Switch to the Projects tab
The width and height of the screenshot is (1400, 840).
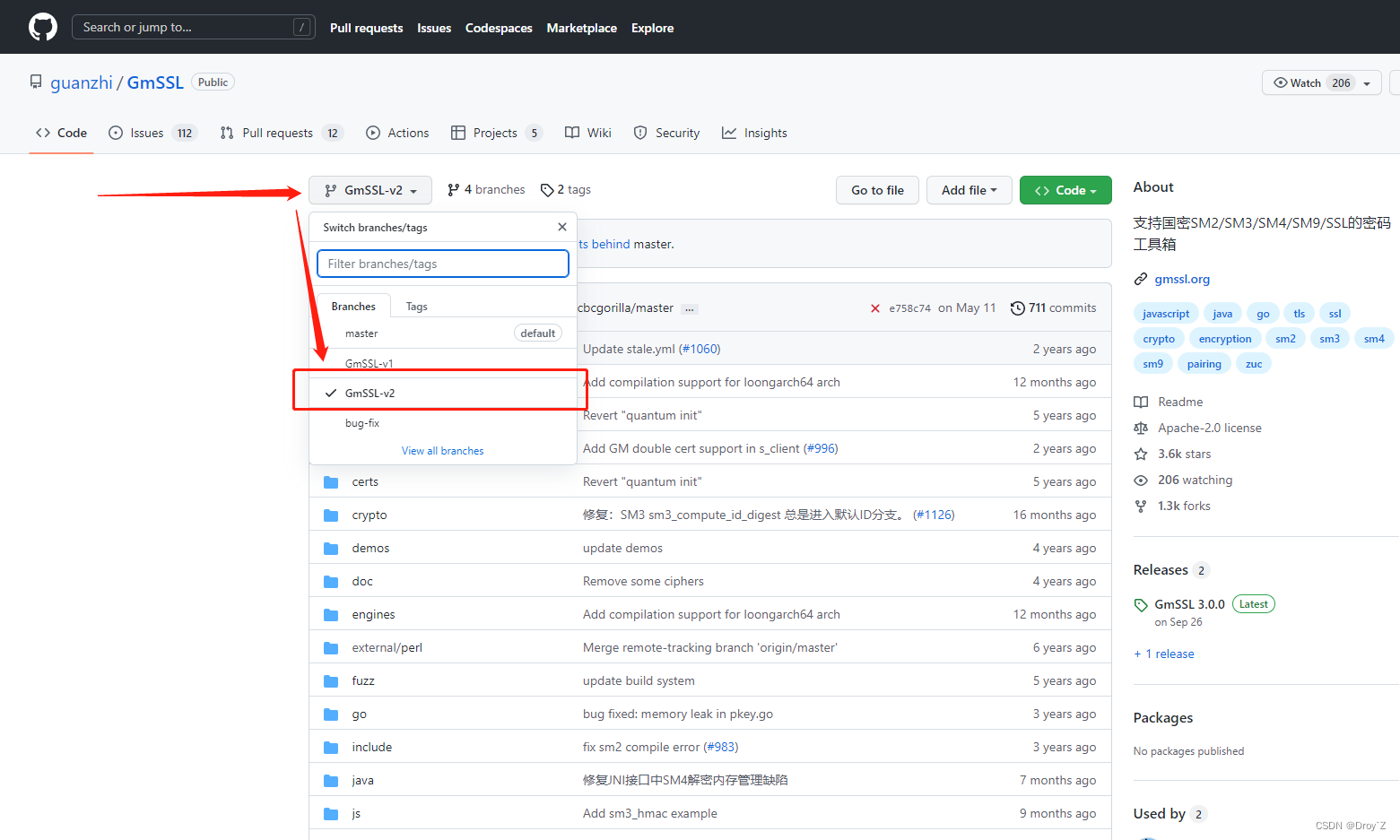[497, 133]
